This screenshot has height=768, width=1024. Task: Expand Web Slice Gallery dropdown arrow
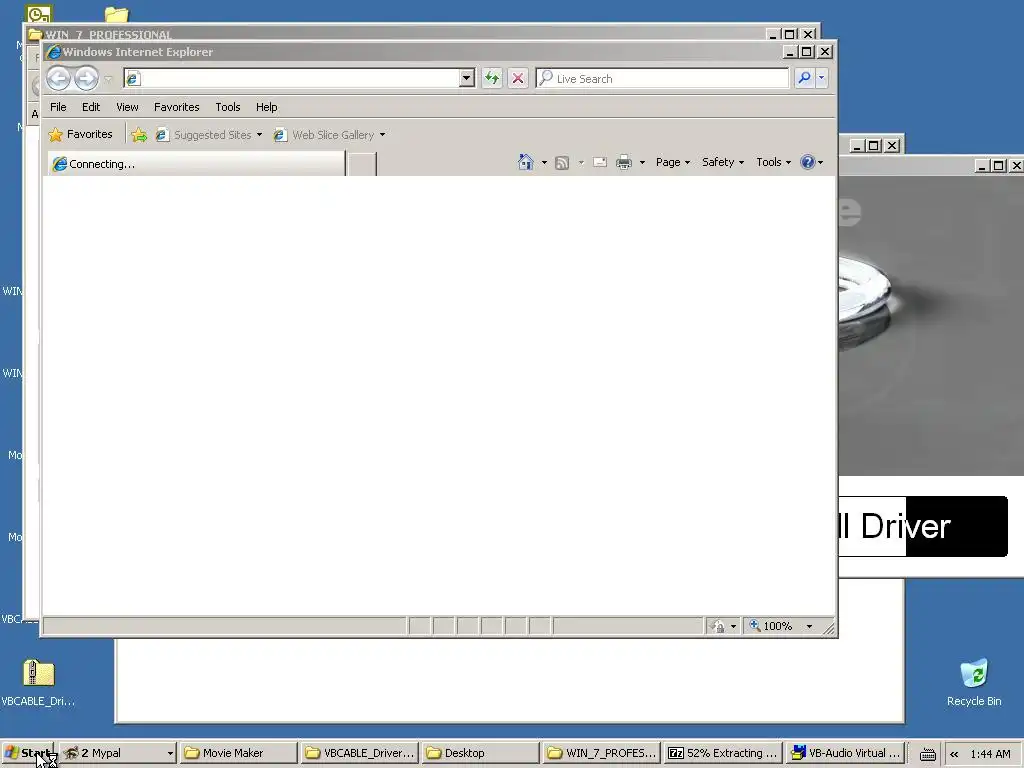pos(383,135)
